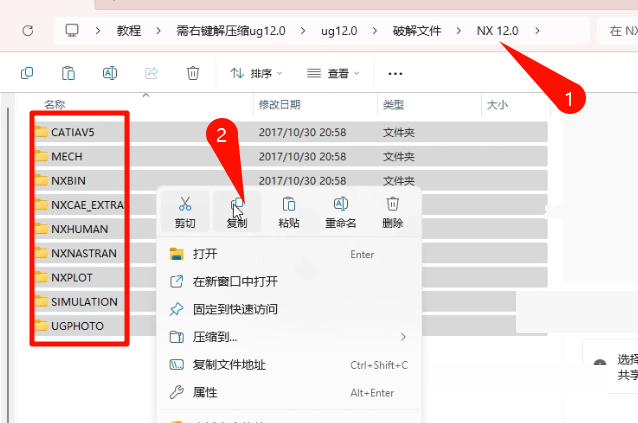The width and height of the screenshot is (638, 423).
Task: Click the toolbar rename icon
Action: (110, 73)
